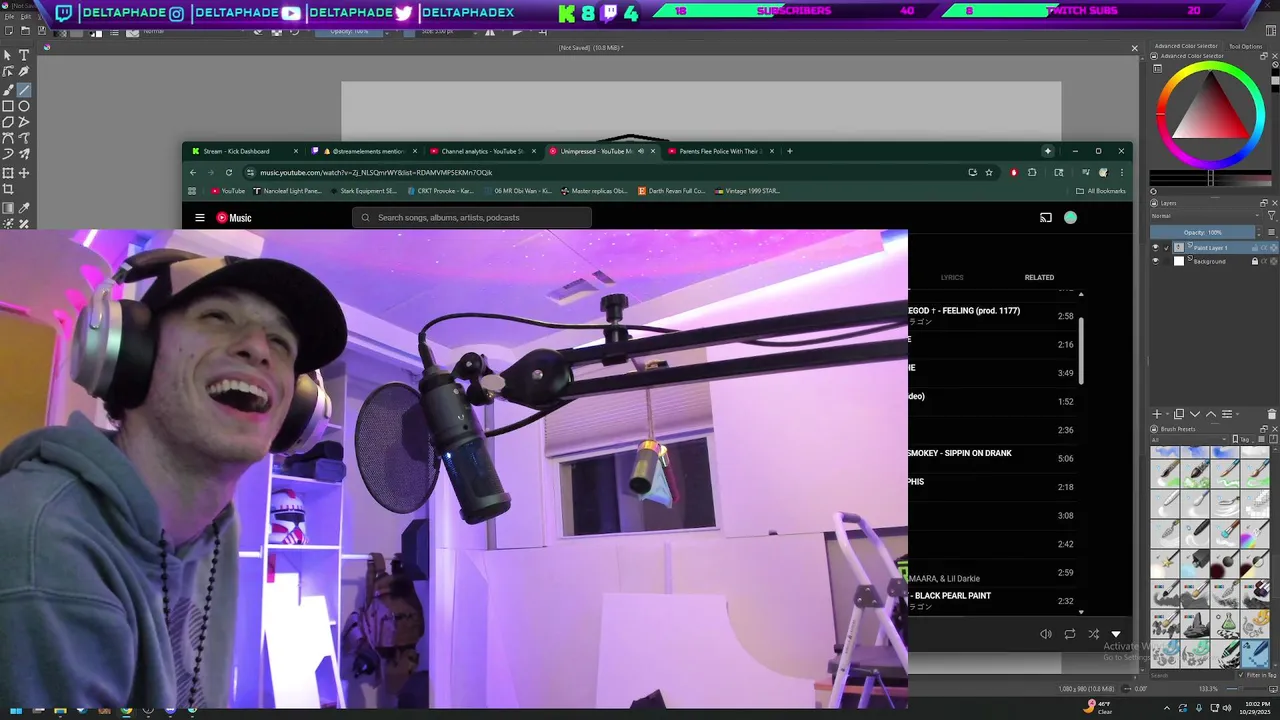1280x720 pixels.
Task: Select the Crop tool
Action: click(8, 189)
